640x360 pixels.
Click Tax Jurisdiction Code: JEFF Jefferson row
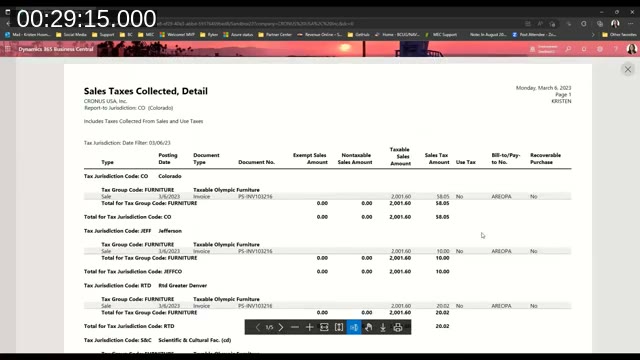click(x=133, y=231)
